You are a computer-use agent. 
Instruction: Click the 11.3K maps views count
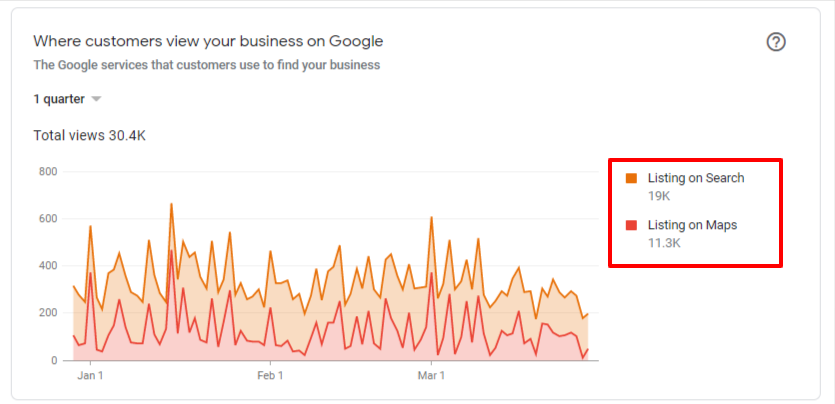pyautogui.click(x=664, y=243)
